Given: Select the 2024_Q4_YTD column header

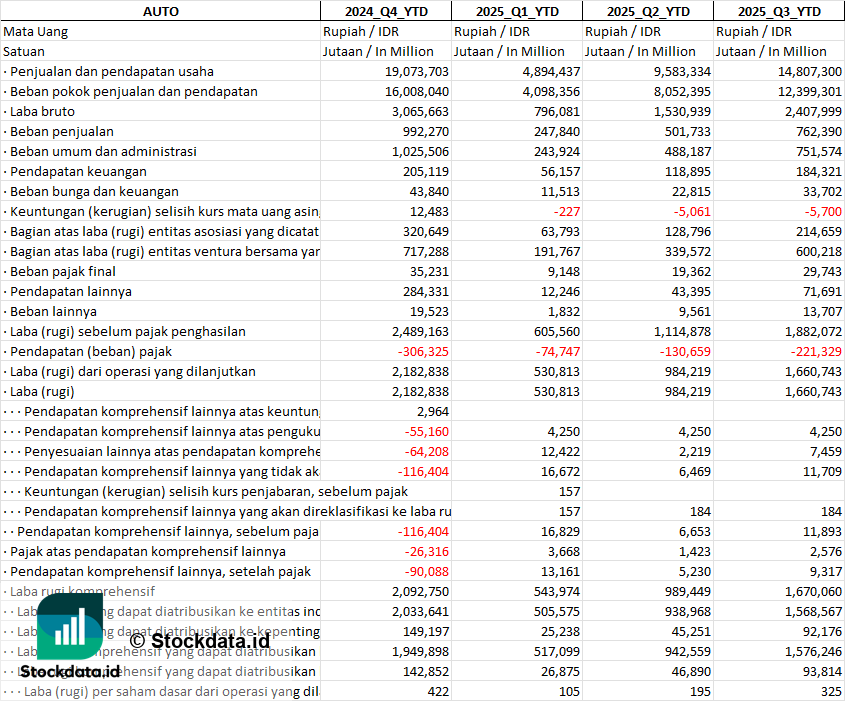Looking at the screenshot, I should coord(385,11).
